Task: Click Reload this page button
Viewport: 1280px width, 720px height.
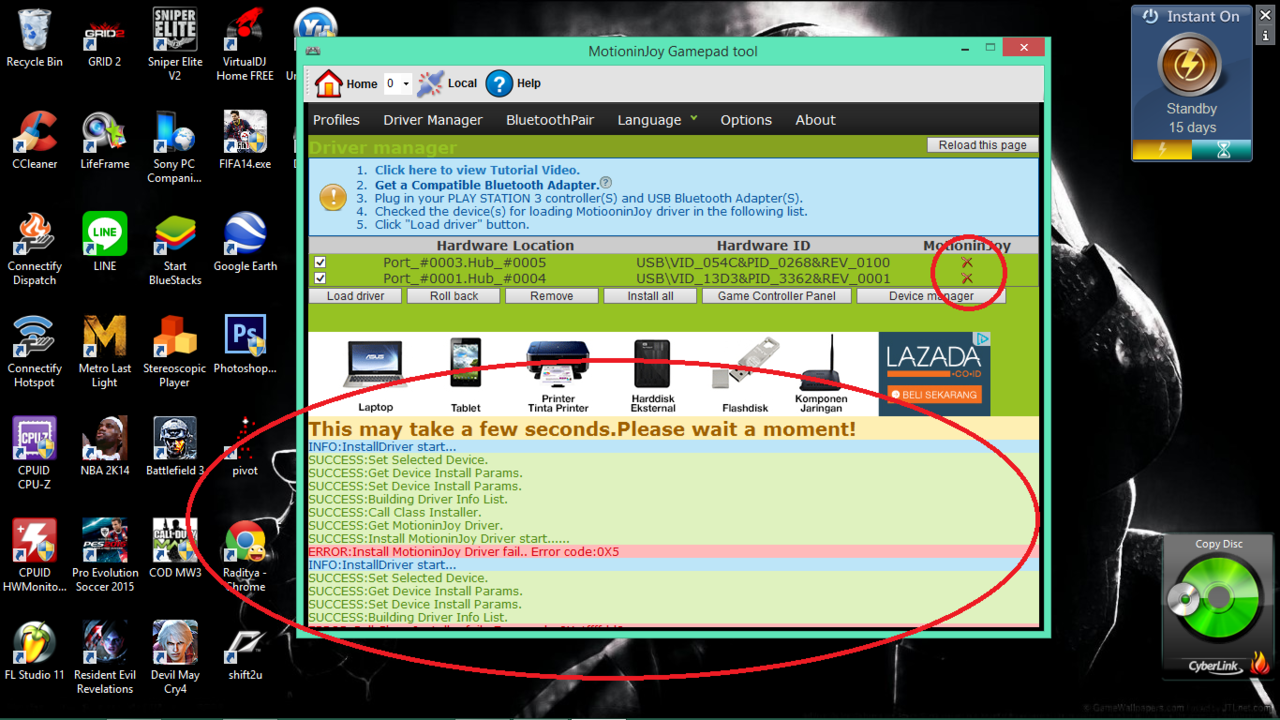Action: point(982,145)
